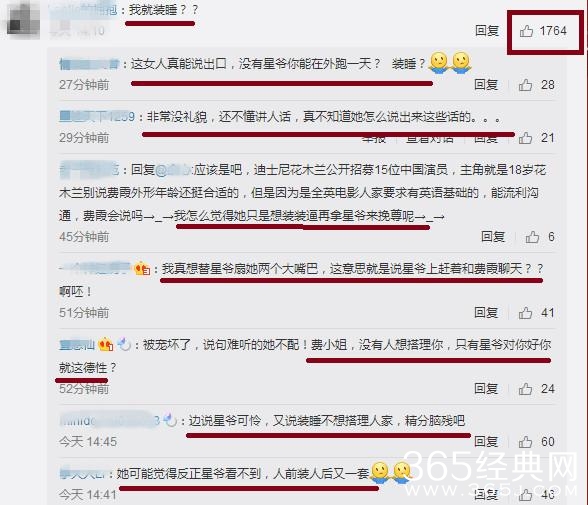Reply to the comment posted 今天 14:45
The height and width of the screenshot is (505, 588).
click(486, 442)
